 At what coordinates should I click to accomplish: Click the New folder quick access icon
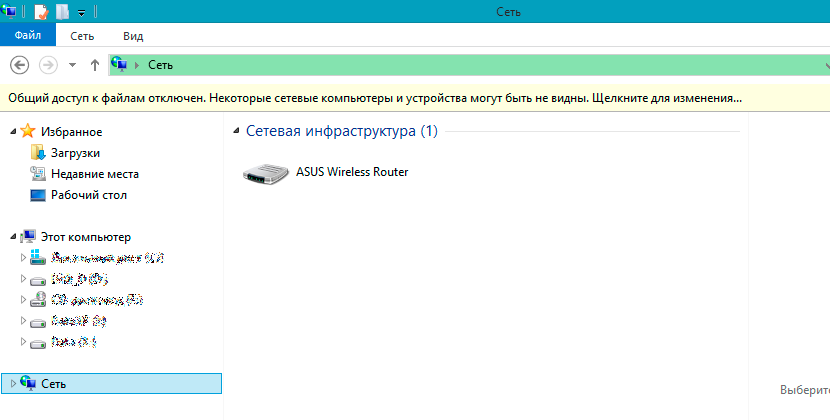[x=62, y=12]
